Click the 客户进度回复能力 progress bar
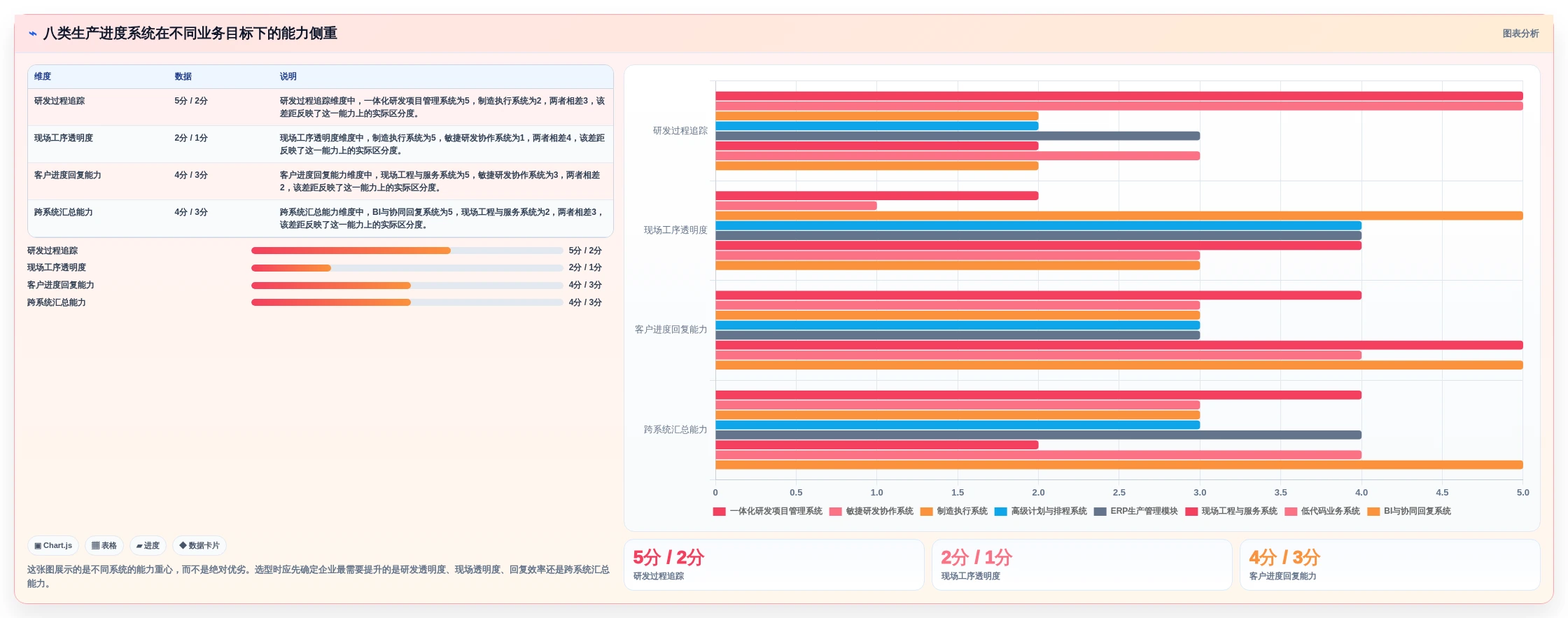 coord(407,286)
